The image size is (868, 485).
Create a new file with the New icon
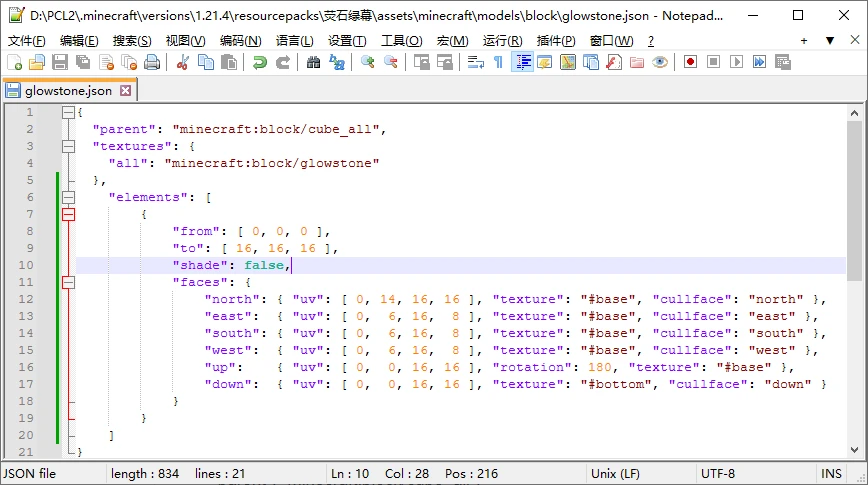coord(14,62)
